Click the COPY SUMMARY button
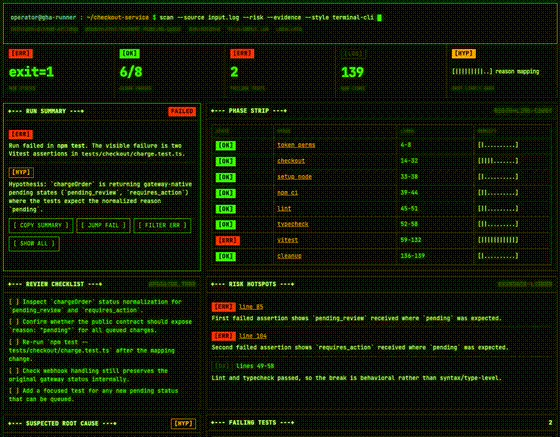 (41, 225)
